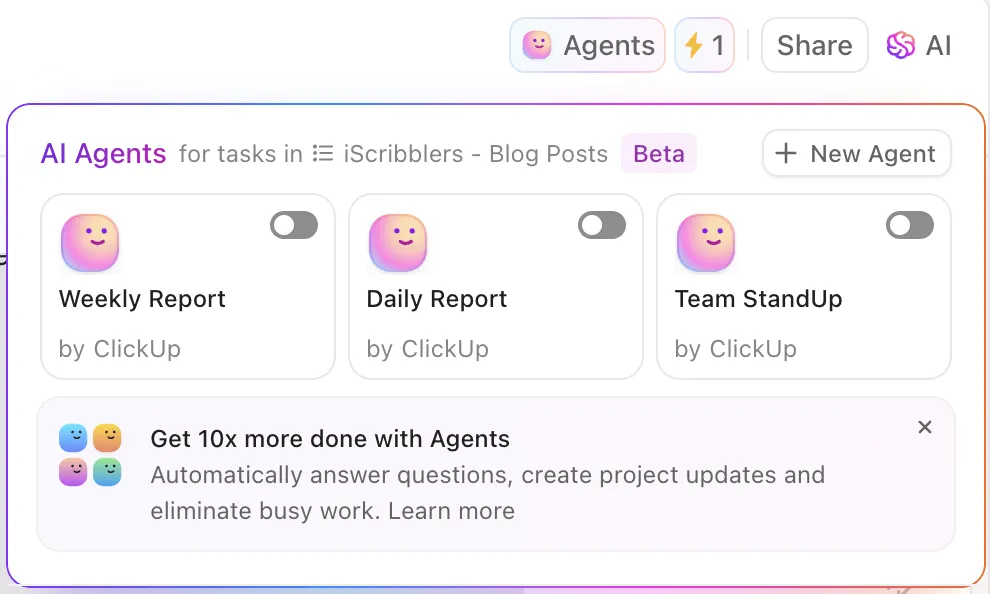Click the Beta badge label
990x594 pixels.
(659, 153)
